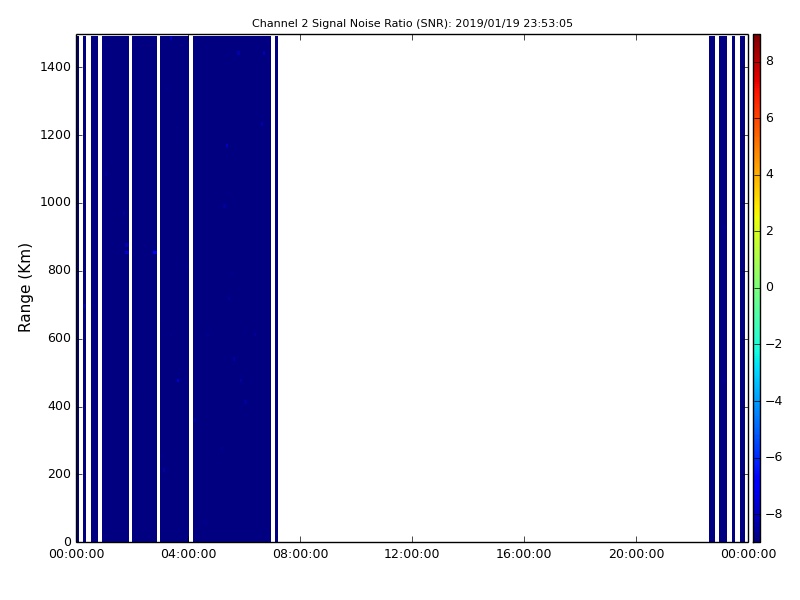The width and height of the screenshot is (800, 600).
Task: Click the x-axis time label 20:00:00
Action: (636, 554)
